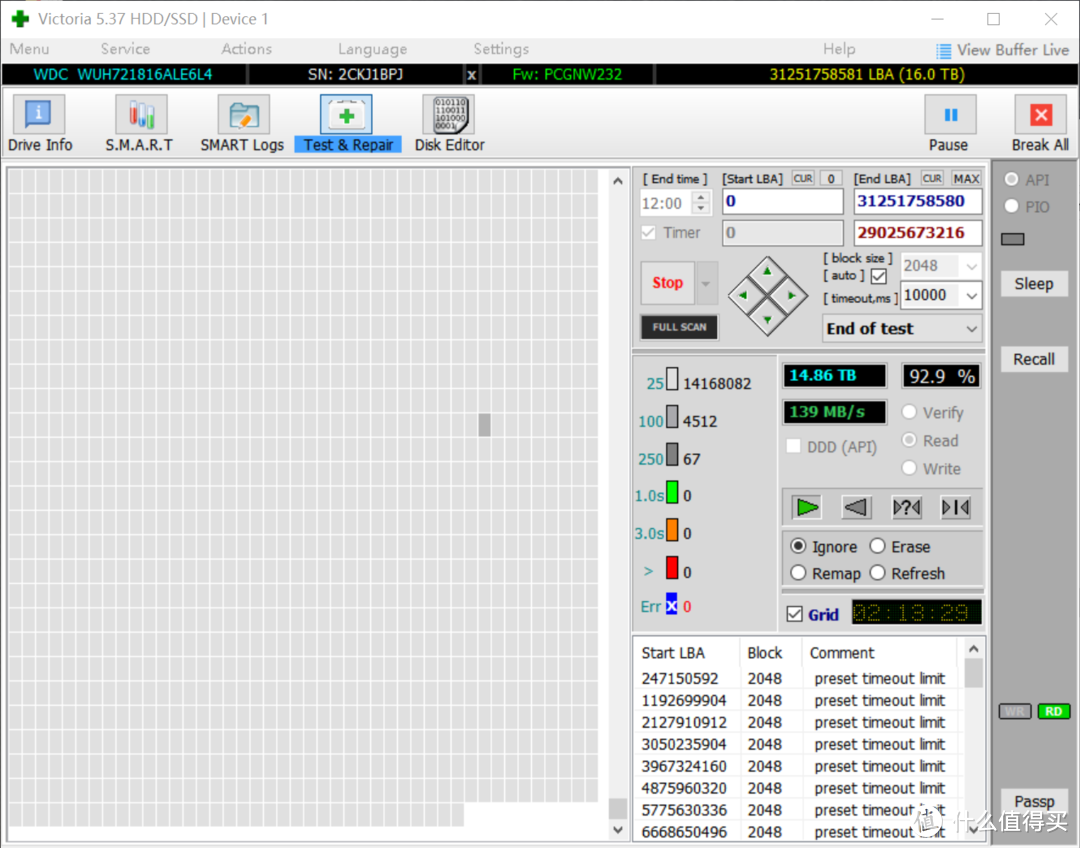The width and height of the screenshot is (1080, 848).
Task: Click the Passp button
Action: click(x=1034, y=801)
